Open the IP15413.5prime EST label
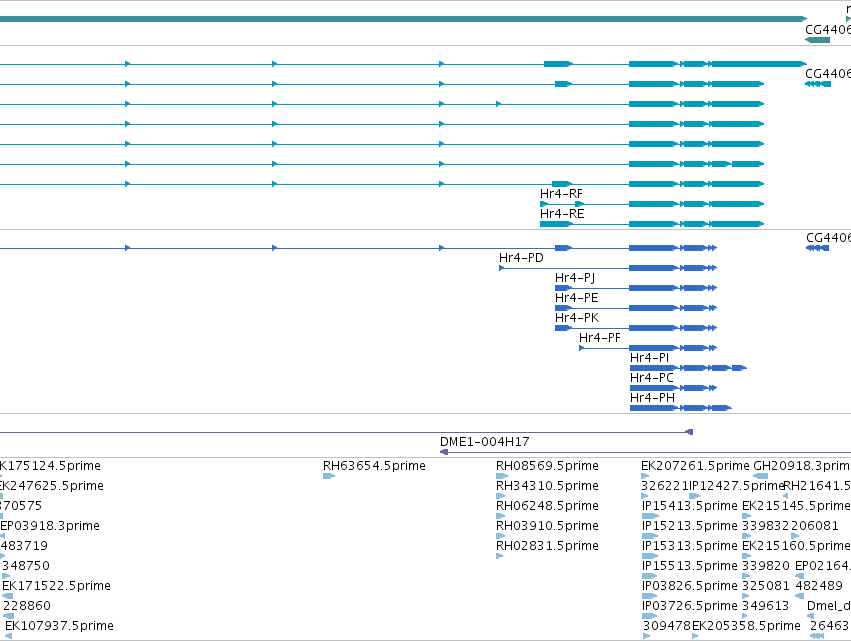The width and height of the screenshot is (851, 641). pyautogui.click(x=689, y=506)
